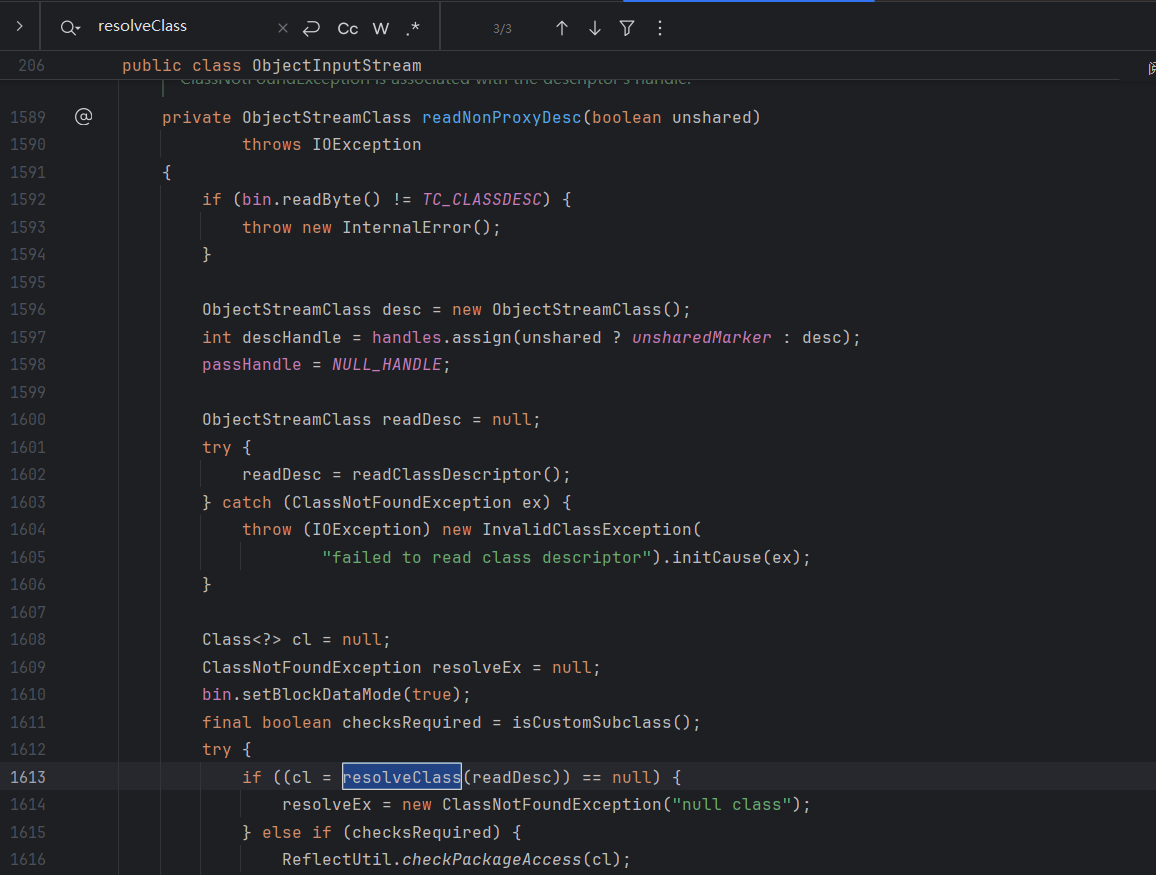The height and width of the screenshot is (875, 1156).
Task: Open search history dropdown magnifier
Action: 69,28
